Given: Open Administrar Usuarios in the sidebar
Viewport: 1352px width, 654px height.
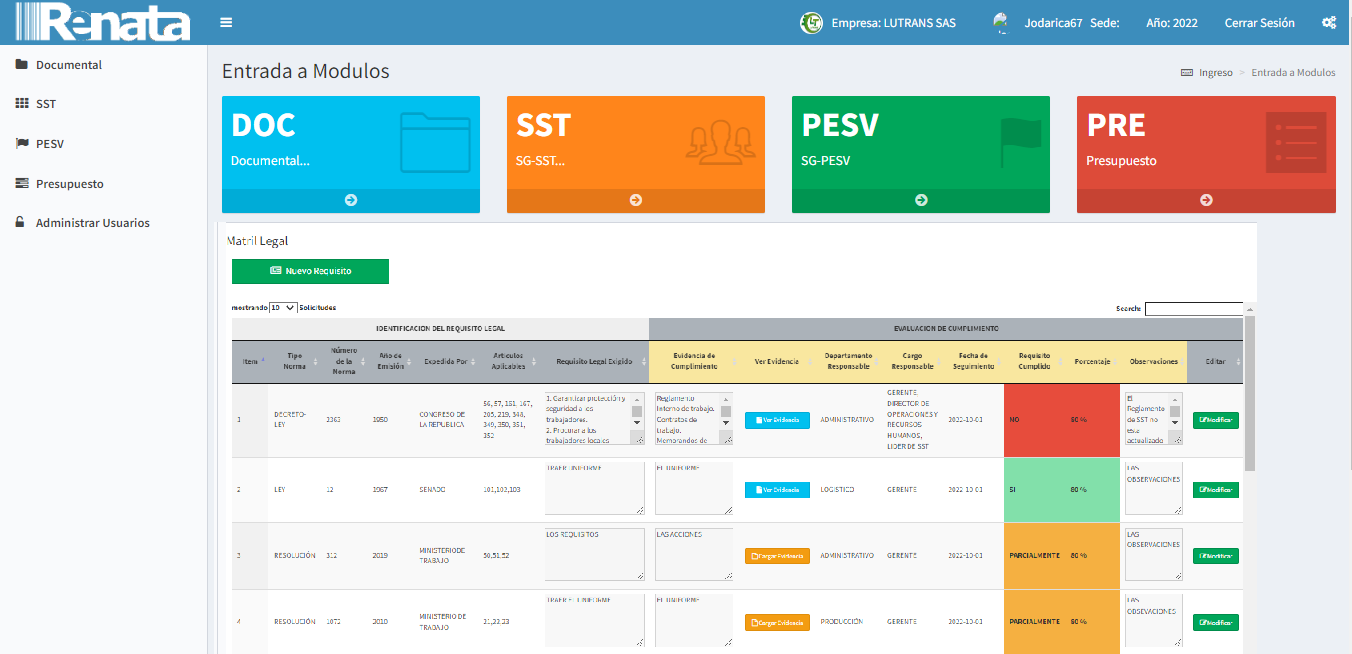Looking at the screenshot, I should (x=92, y=223).
